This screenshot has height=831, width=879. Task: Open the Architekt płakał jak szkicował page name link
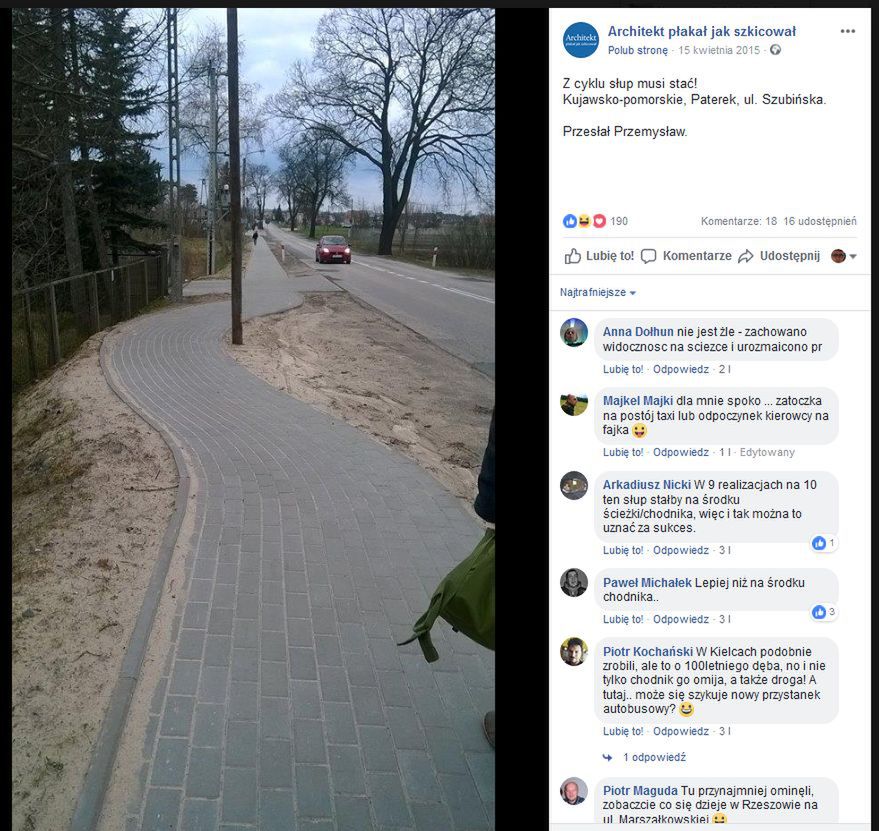(x=702, y=31)
